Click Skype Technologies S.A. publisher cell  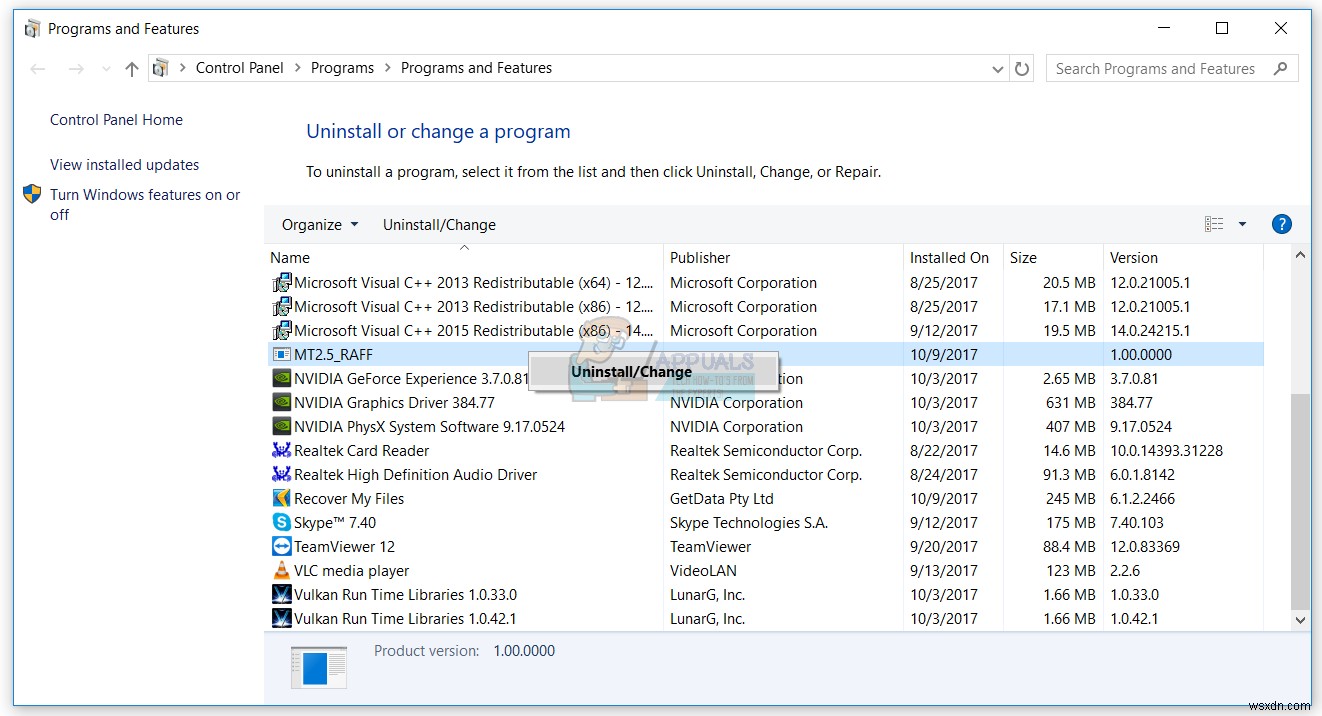click(x=749, y=523)
